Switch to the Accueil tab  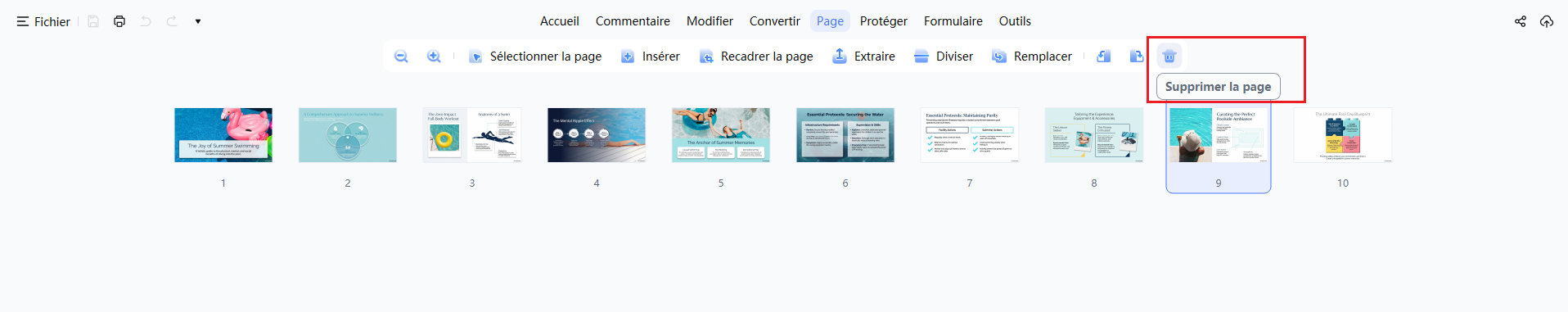click(x=560, y=21)
